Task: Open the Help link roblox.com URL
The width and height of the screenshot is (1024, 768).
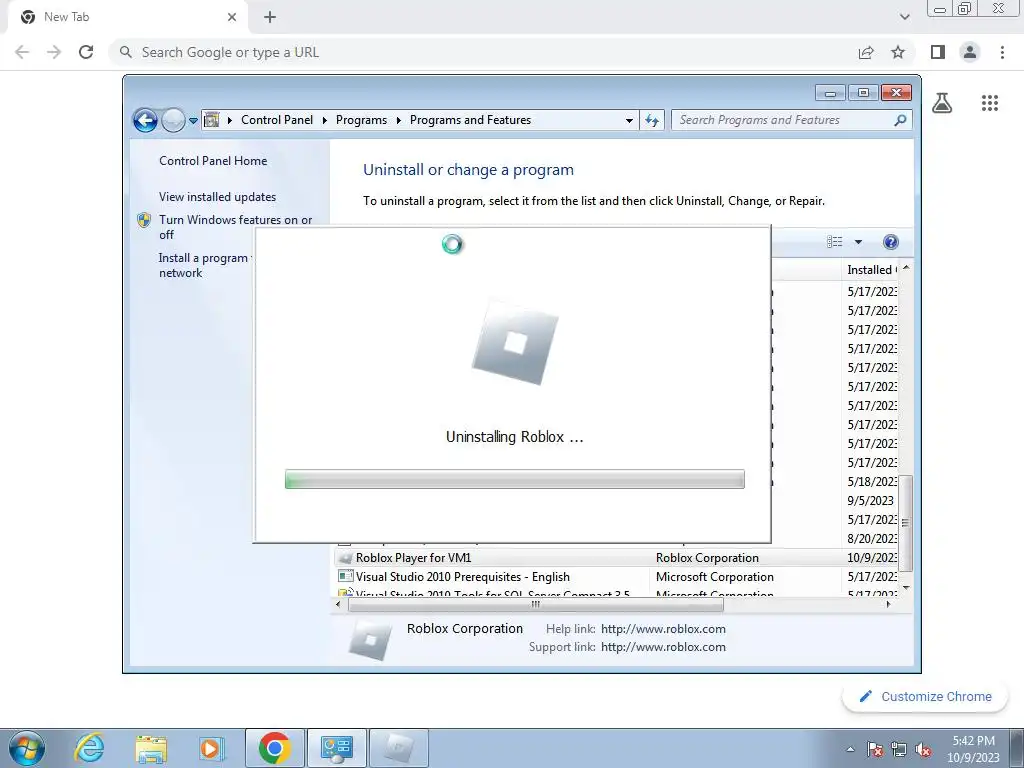Action: tap(663, 629)
